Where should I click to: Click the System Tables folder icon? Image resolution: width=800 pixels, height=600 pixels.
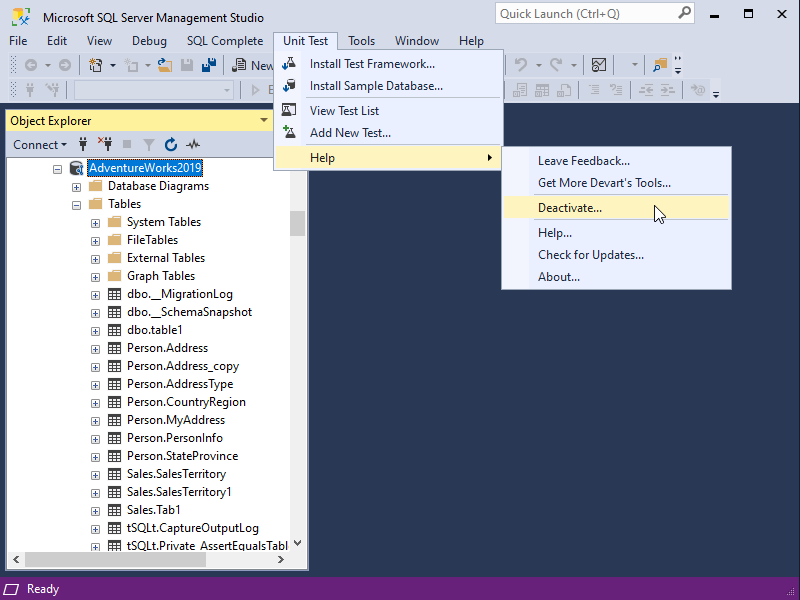[x=114, y=222]
